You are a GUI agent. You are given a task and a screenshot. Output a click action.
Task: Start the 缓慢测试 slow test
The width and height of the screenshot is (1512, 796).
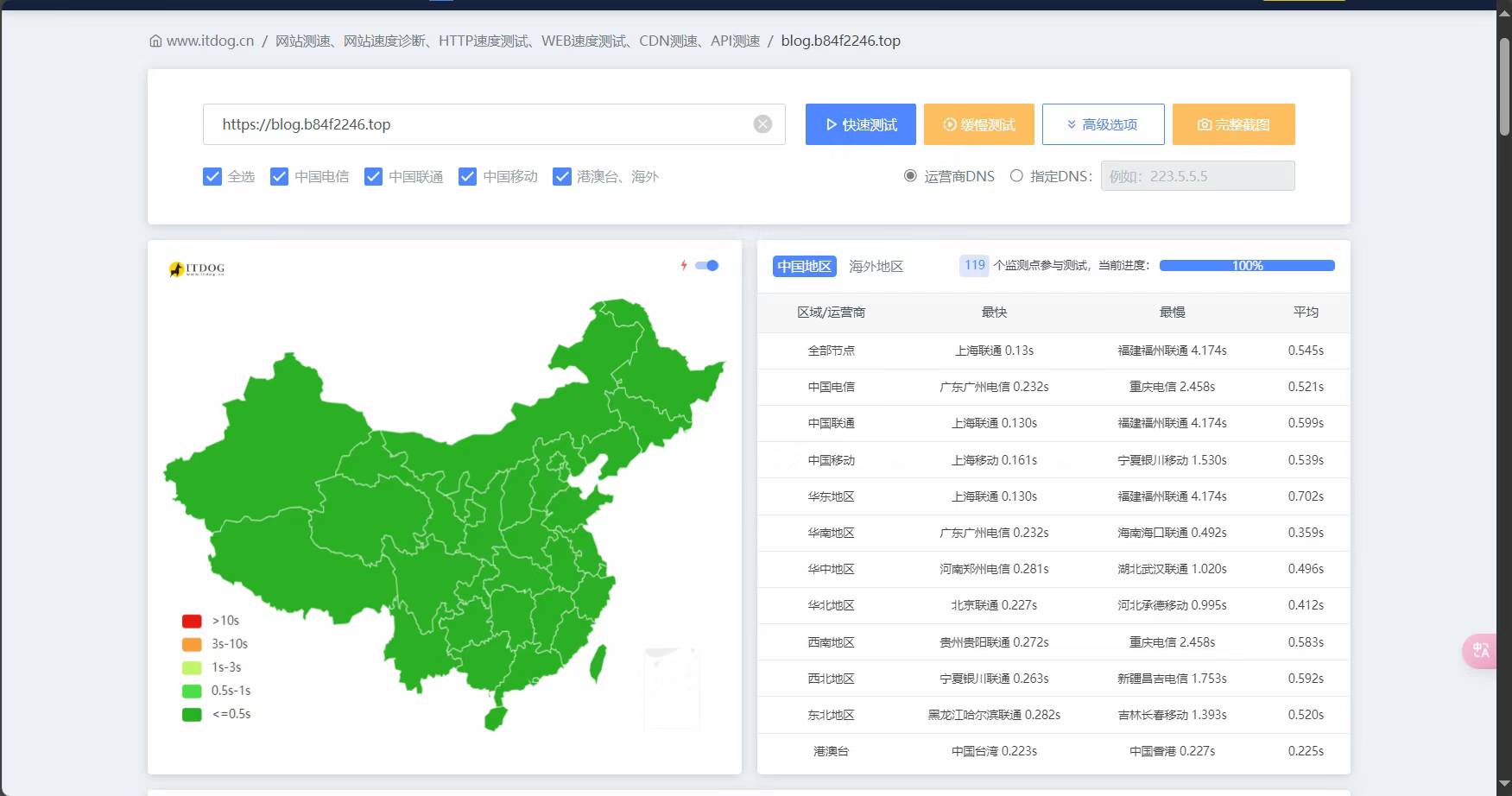[979, 124]
